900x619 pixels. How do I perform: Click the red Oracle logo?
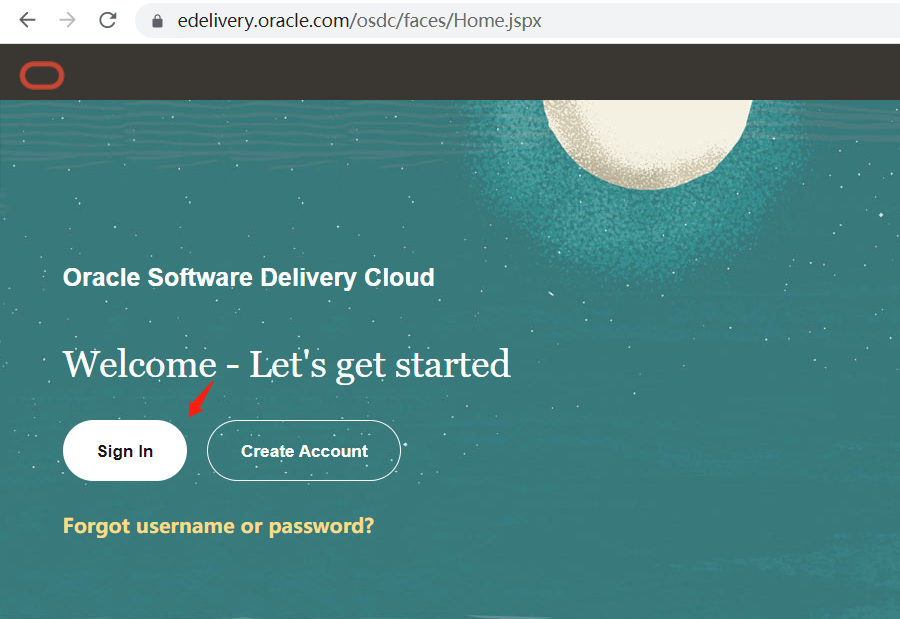click(x=42, y=75)
